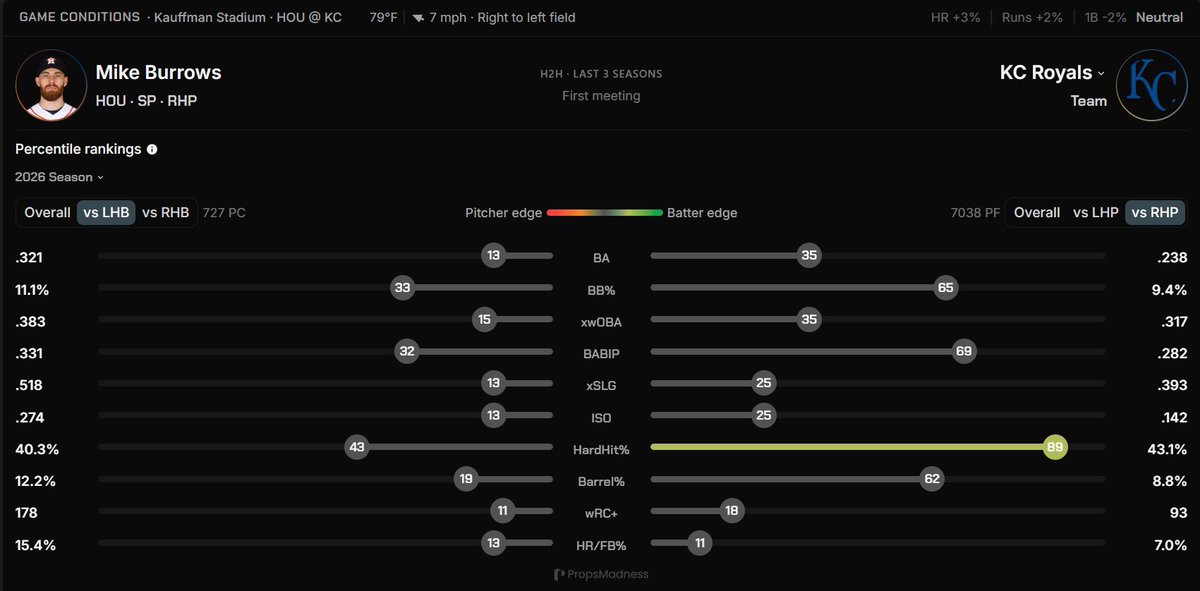Click the H2H · LAST 3 SEASONS label
Image resolution: width=1200 pixels, height=591 pixels.
(x=601, y=74)
